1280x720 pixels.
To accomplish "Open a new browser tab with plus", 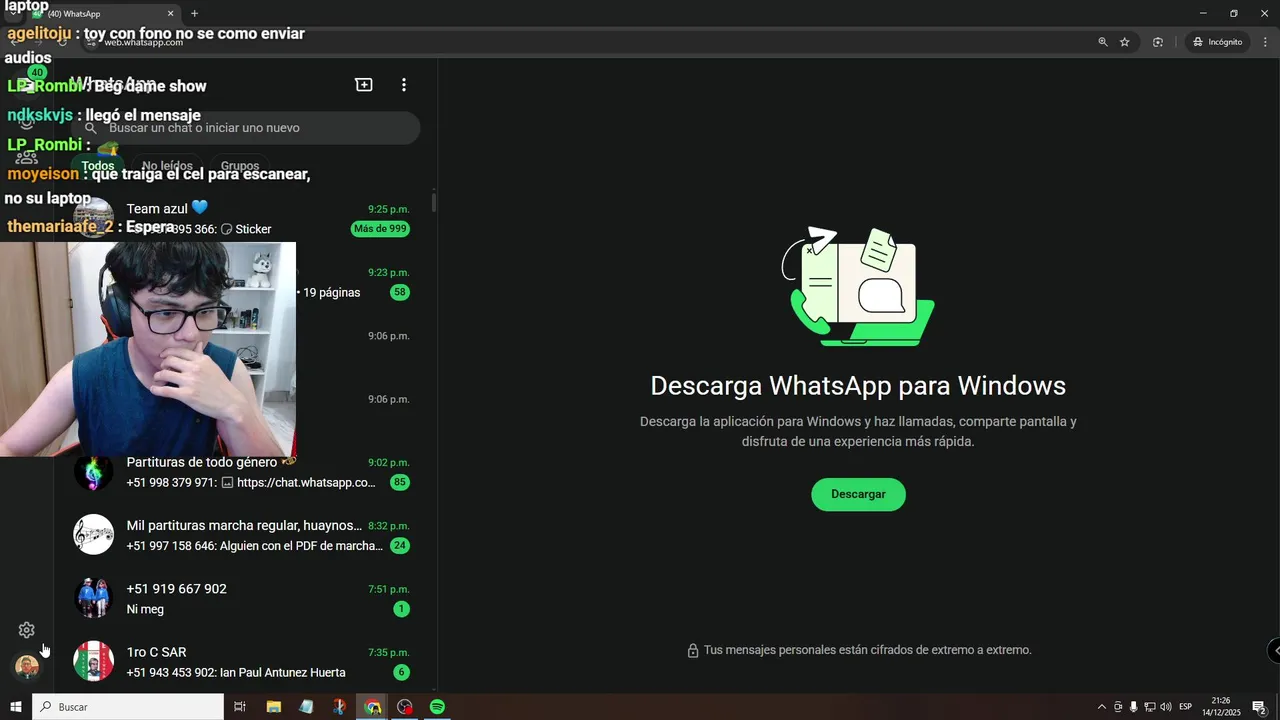I will (194, 14).
